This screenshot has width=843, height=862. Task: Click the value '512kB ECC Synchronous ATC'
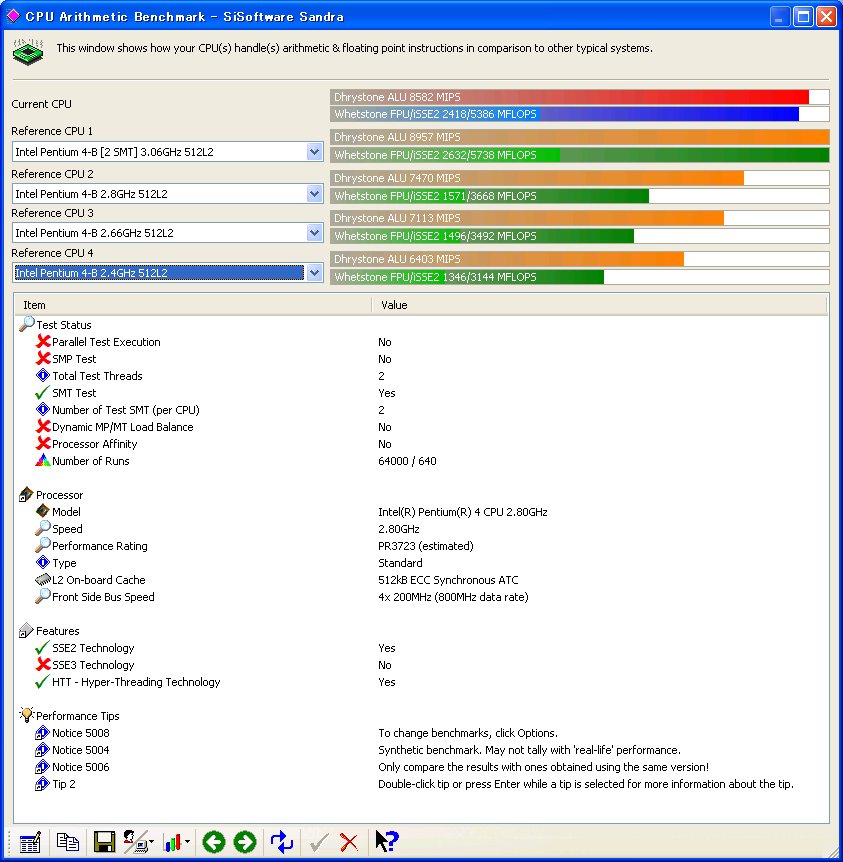[448, 580]
